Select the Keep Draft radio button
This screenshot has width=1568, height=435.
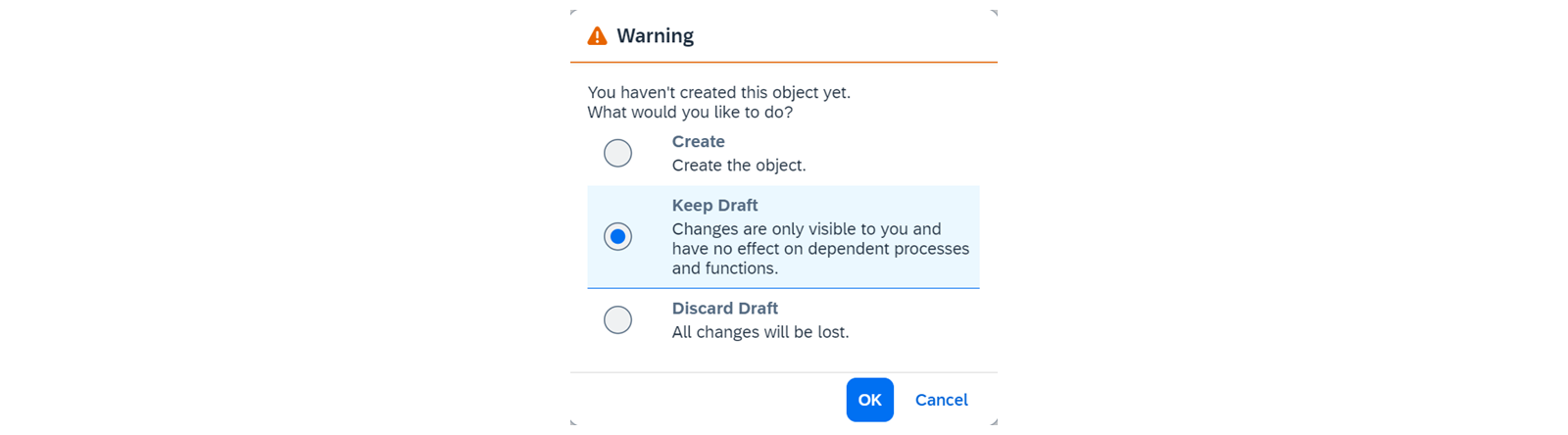coord(617,236)
